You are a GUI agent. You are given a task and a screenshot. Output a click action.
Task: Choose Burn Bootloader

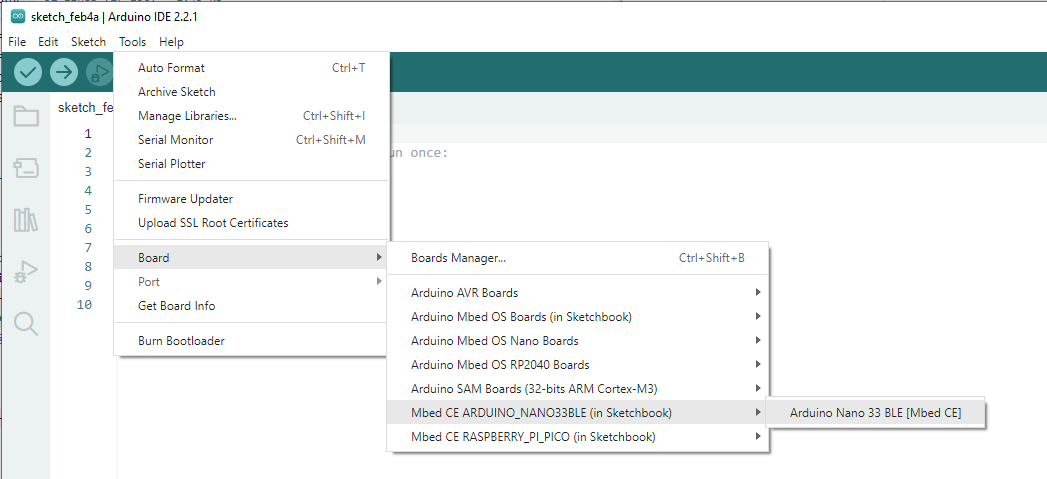point(251,341)
